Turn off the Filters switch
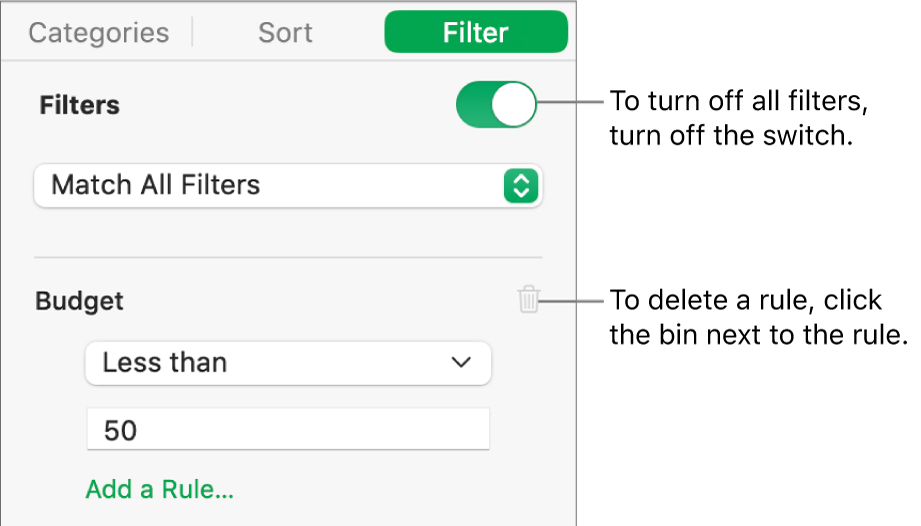The height and width of the screenshot is (526, 921). (496, 104)
